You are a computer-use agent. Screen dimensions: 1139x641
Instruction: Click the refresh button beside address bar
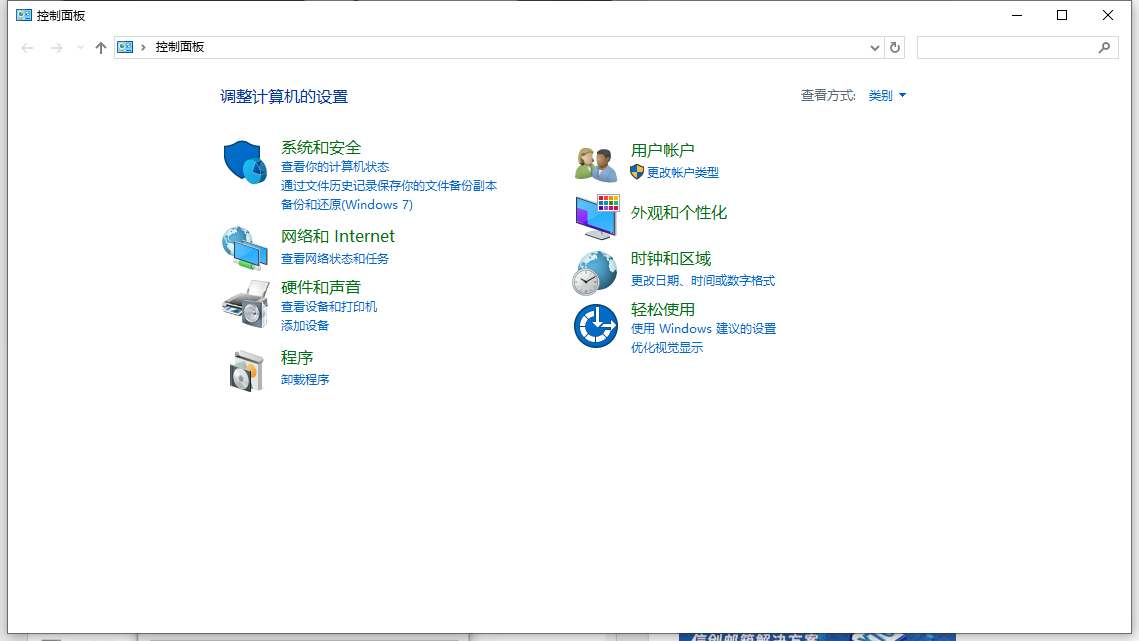pyautogui.click(x=895, y=47)
